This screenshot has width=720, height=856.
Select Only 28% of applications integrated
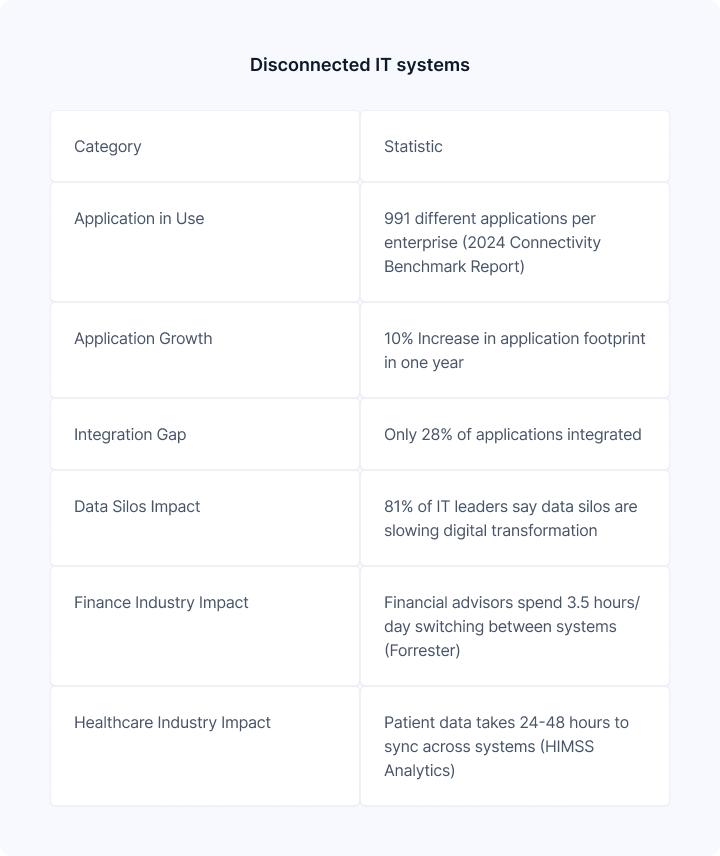pyautogui.click(x=515, y=435)
